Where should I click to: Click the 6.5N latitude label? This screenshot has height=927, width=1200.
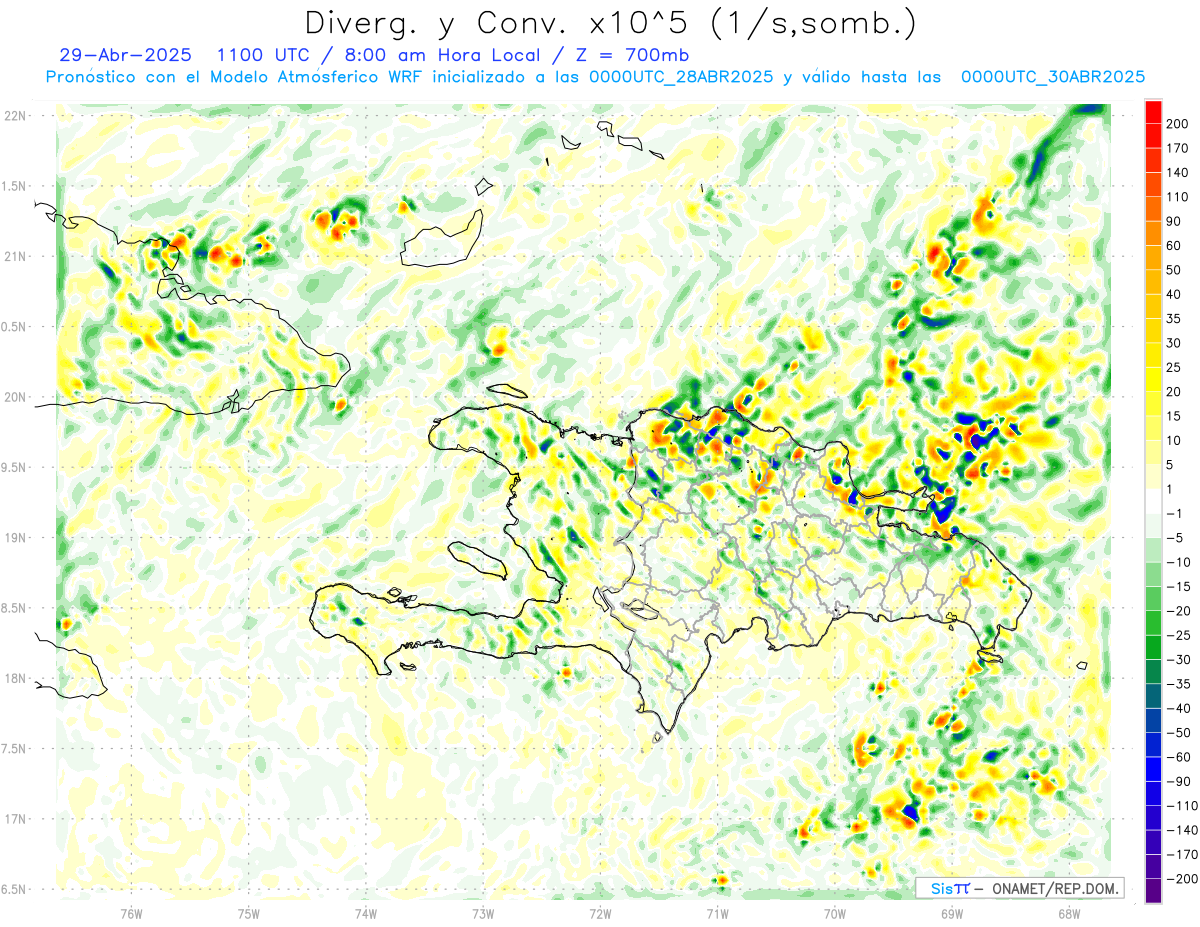click(14, 890)
